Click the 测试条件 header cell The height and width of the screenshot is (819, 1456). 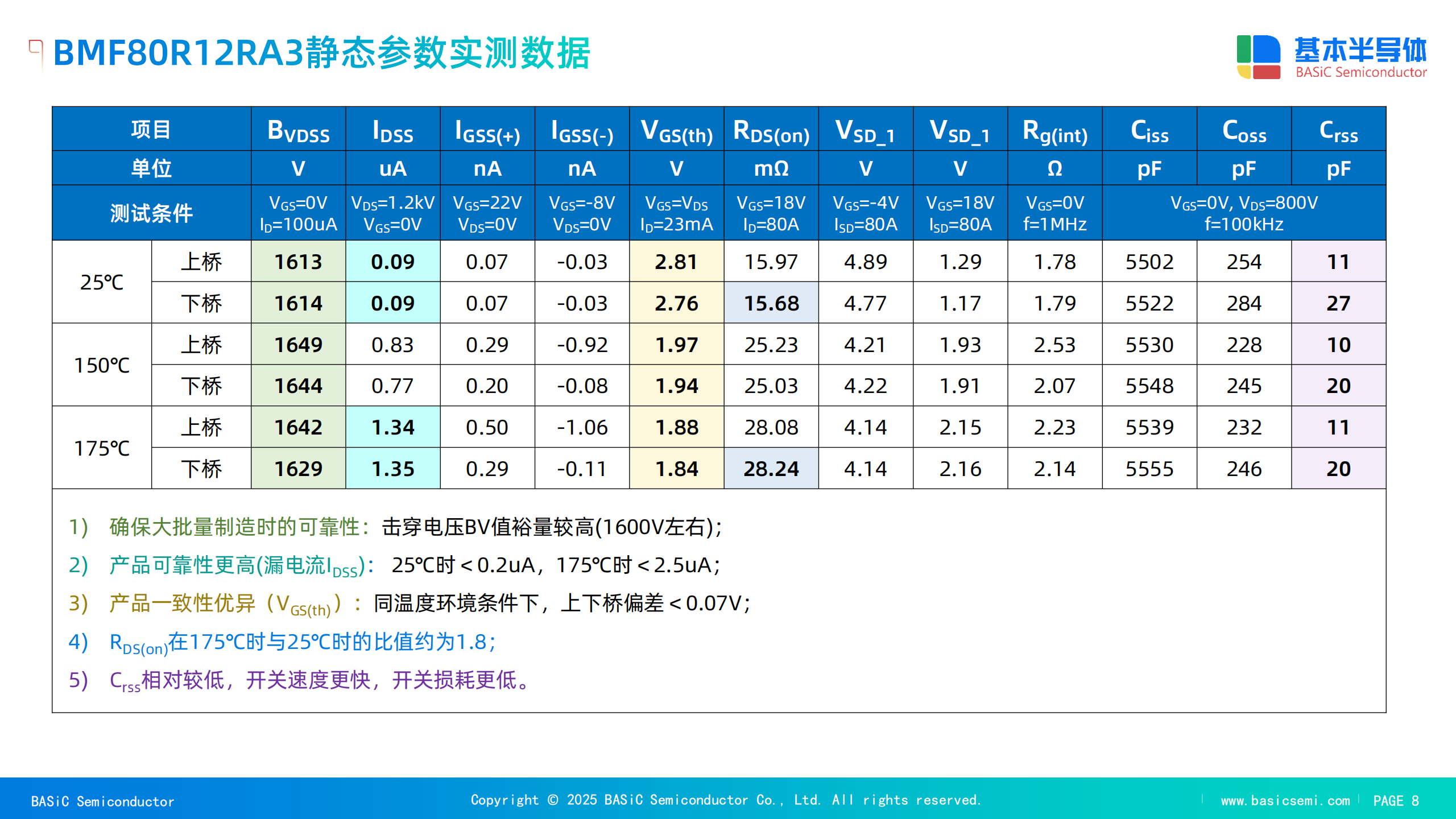click(151, 213)
